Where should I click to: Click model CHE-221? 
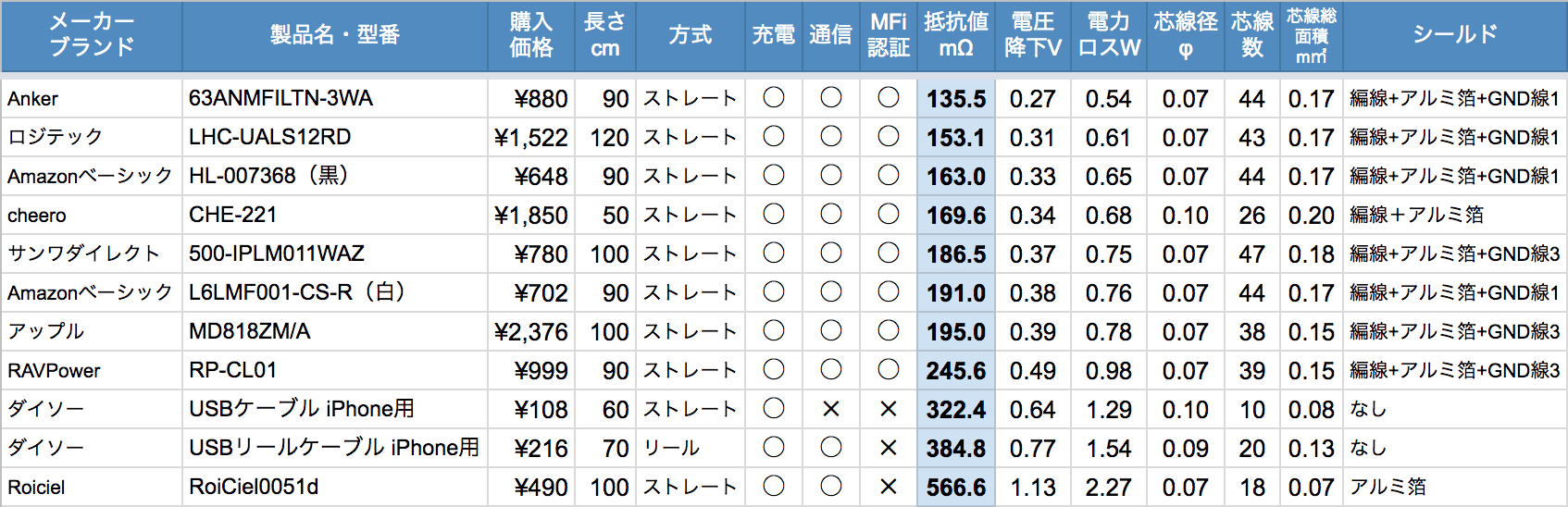tap(232, 215)
